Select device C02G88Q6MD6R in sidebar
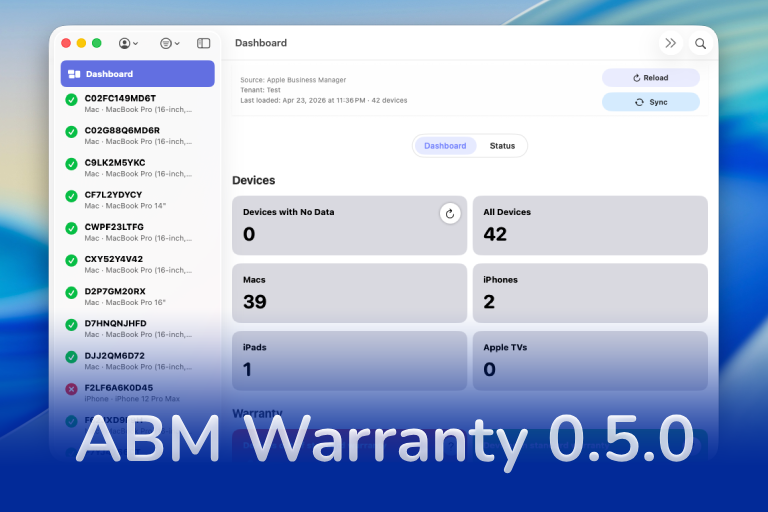 point(138,136)
